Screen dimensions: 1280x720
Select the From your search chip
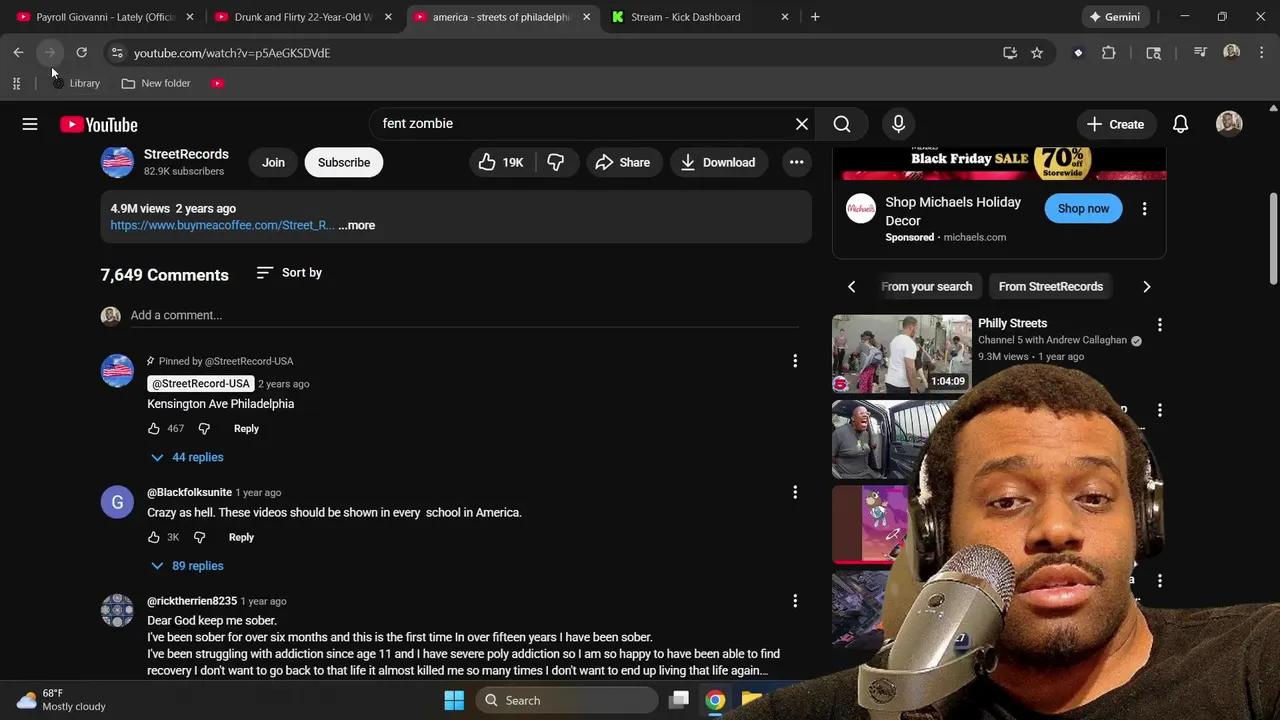[927, 287]
